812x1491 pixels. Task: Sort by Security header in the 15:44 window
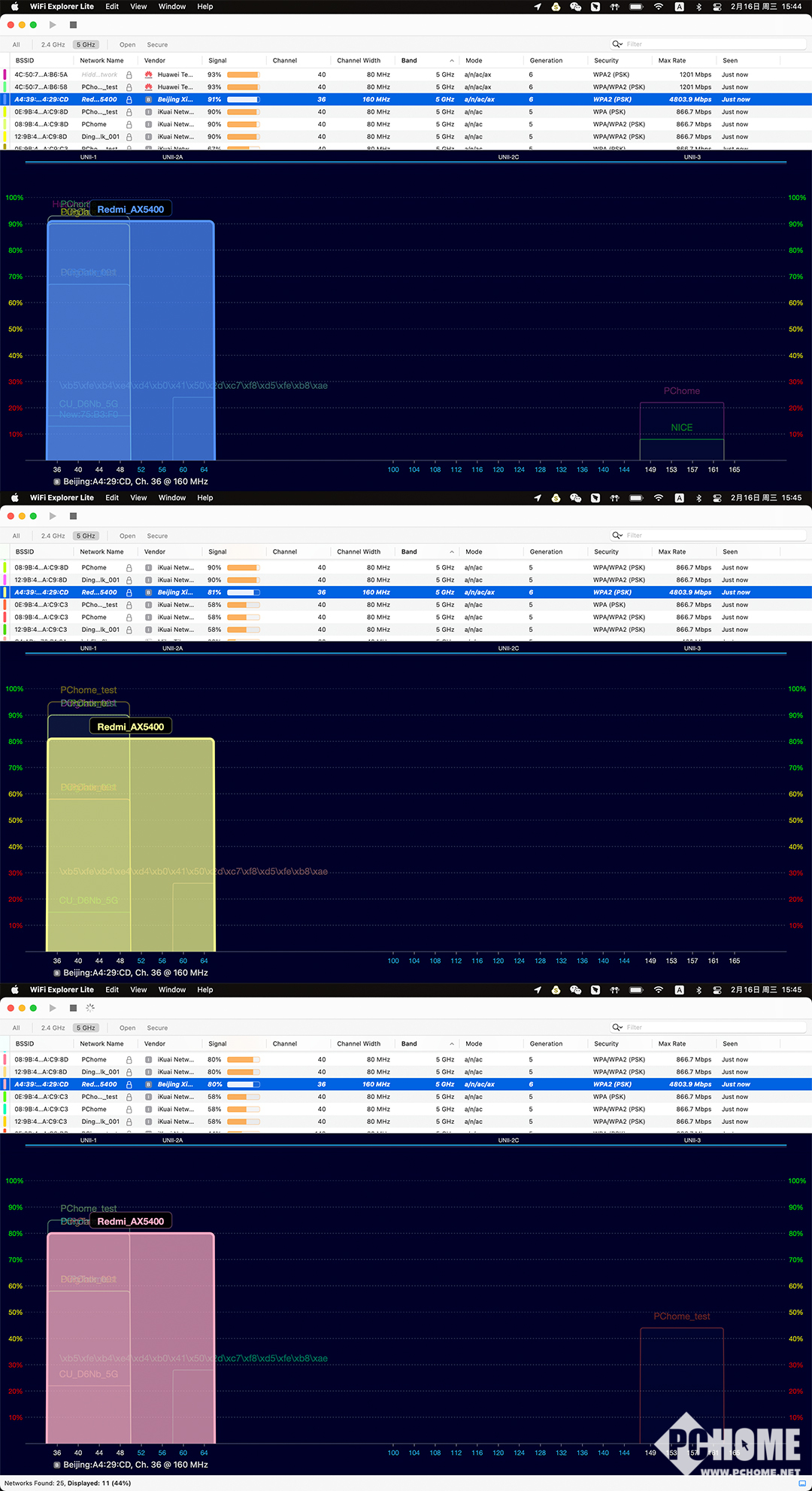coord(606,61)
